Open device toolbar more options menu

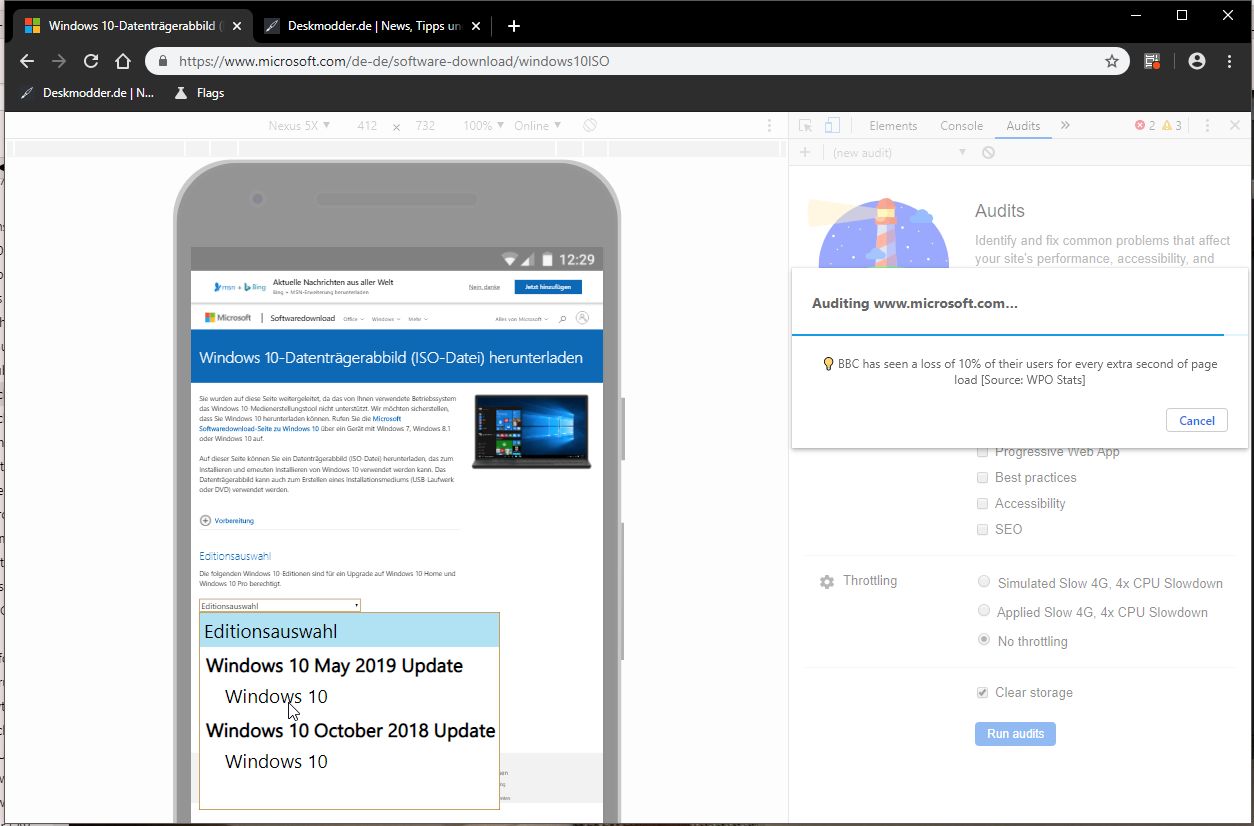click(769, 126)
